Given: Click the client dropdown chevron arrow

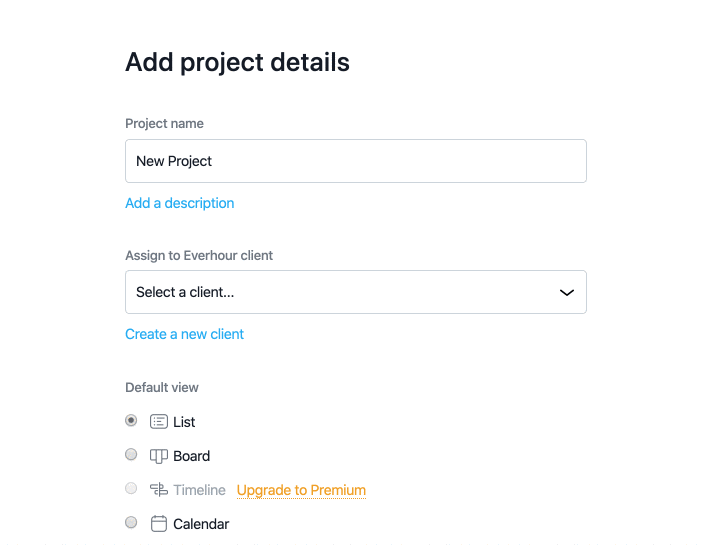Looking at the screenshot, I should pos(566,293).
